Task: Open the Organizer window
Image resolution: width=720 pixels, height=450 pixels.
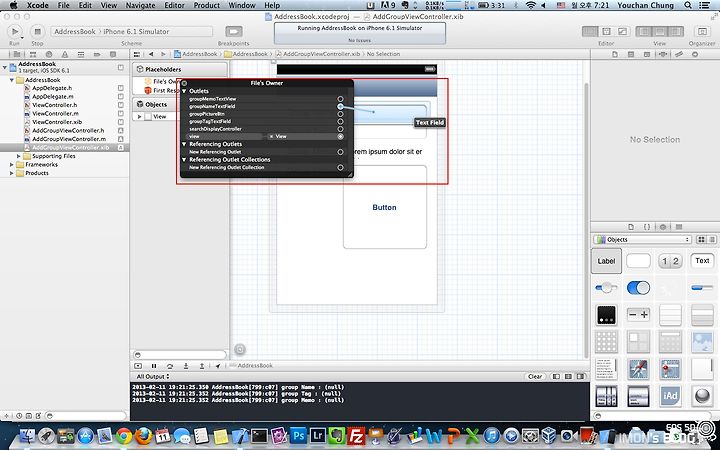Action: click(702, 31)
